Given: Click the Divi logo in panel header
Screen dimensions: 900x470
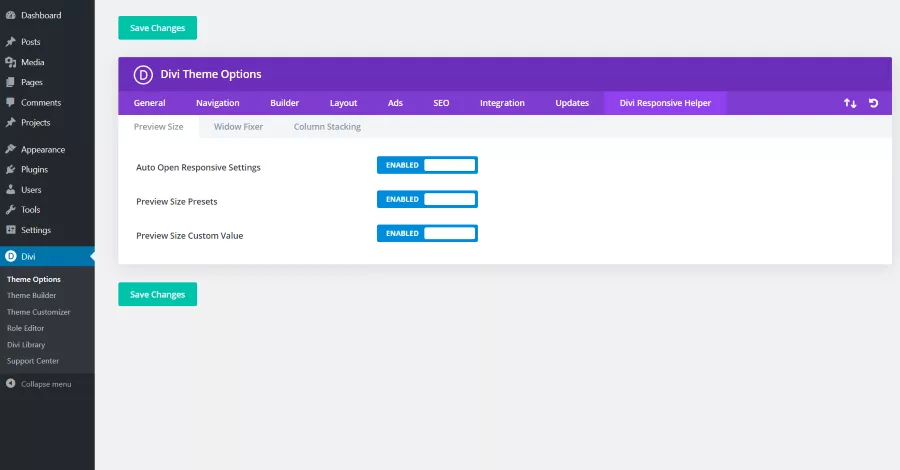Looking at the screenshot, I should (x=143, y=75).
